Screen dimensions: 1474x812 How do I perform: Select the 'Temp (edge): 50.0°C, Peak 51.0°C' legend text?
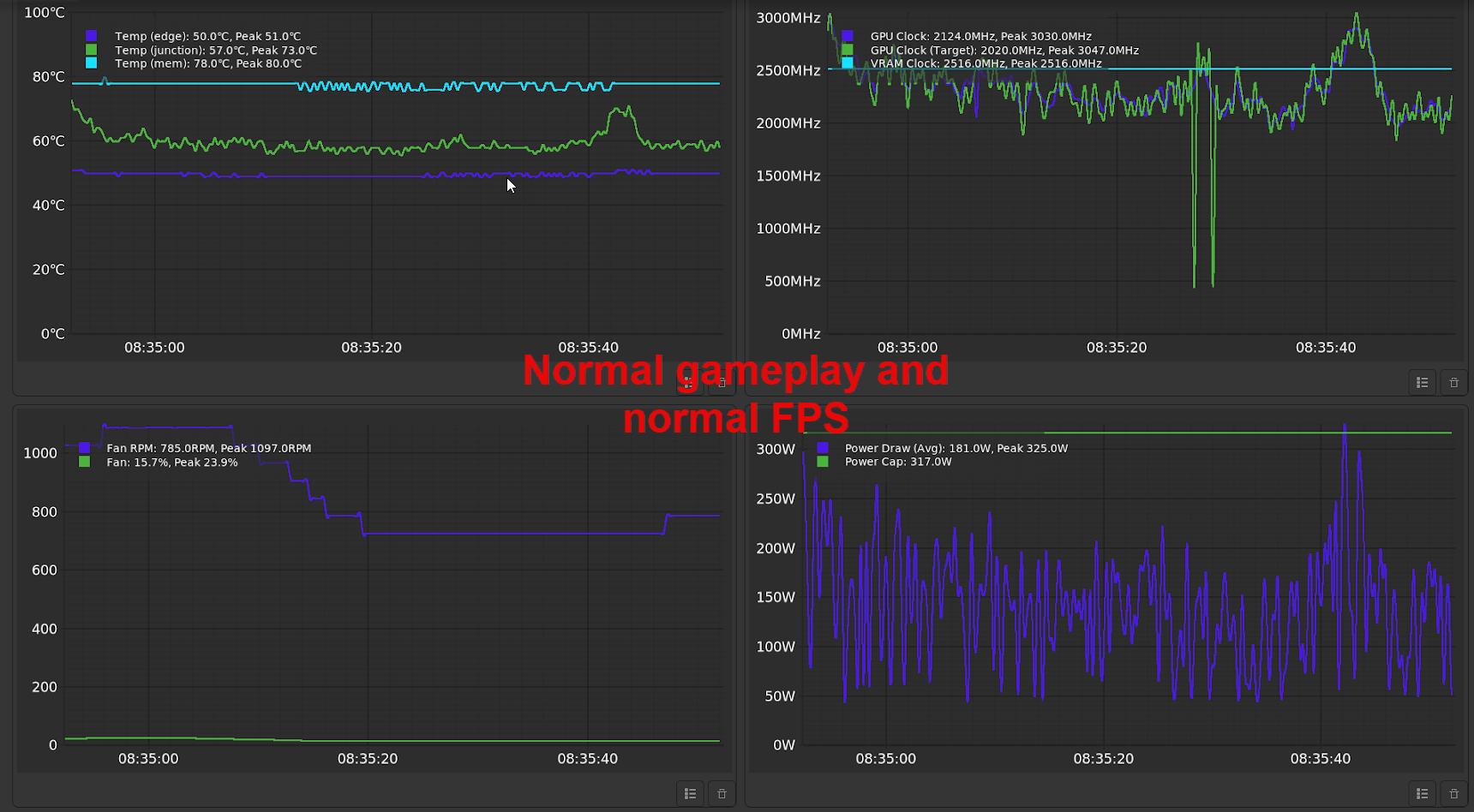click(208, 36)
